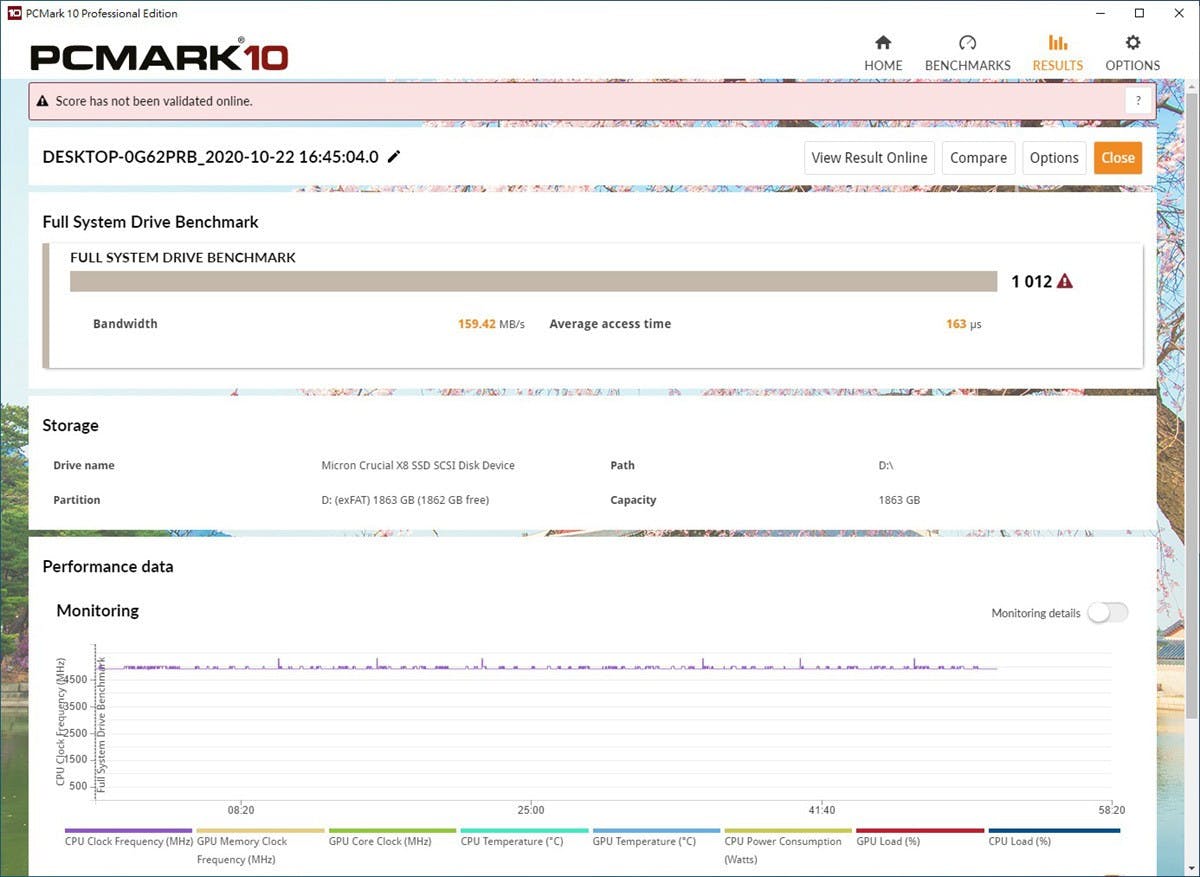Click View Result Online button

[869, 158]
